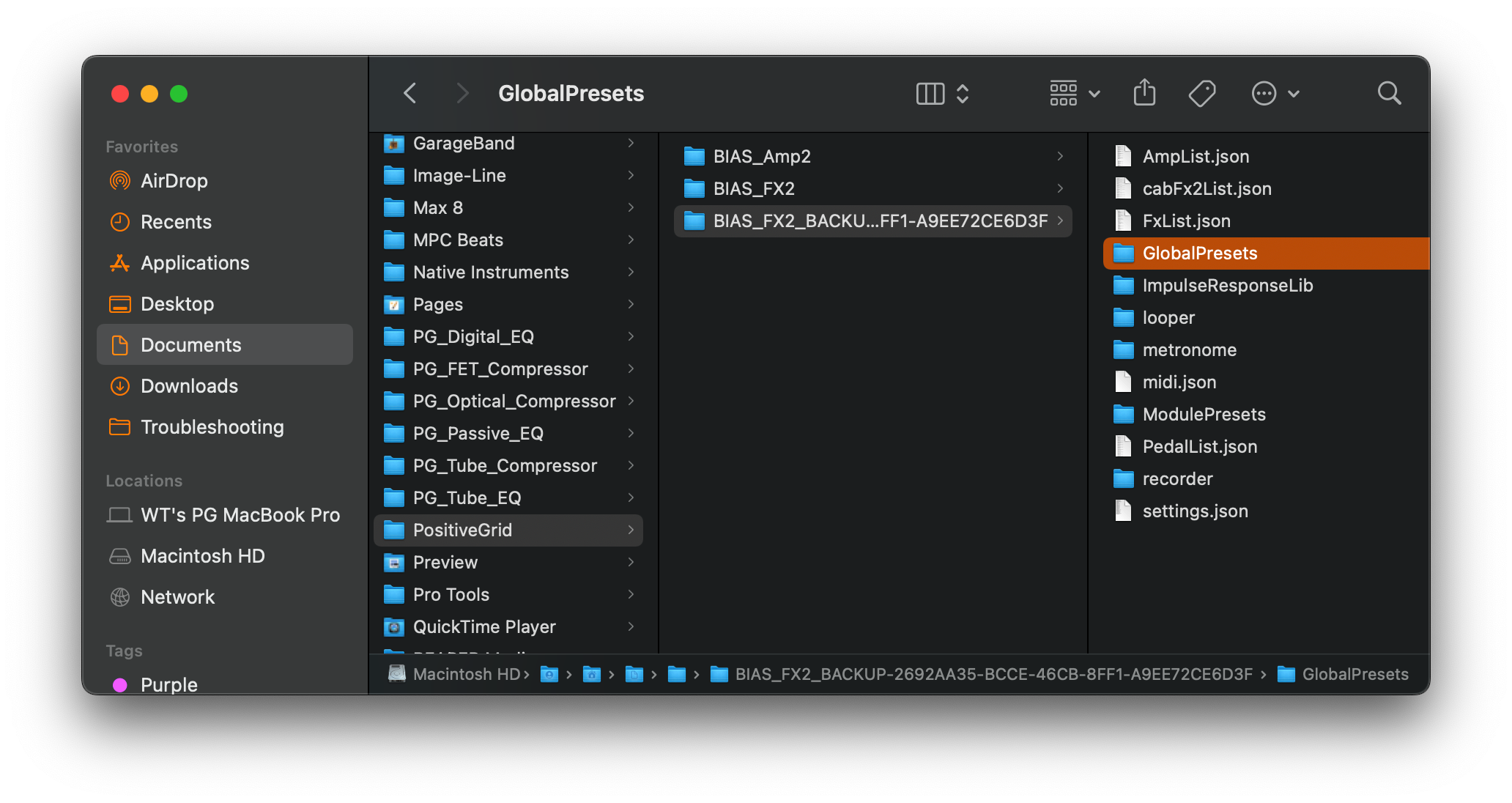Image resolution: width=1512 pixels, height=803 pixels.
Task: Click the Documents folder icon in path bar
Action: [x=634, y=674]
